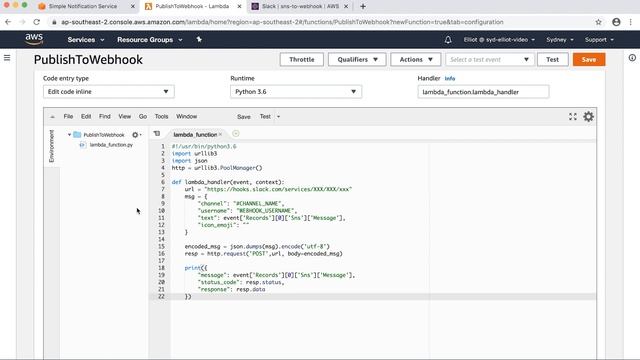Reload the browser page
The height and width of the screenshot is (360, 640).
pyautogui.click(x=36, y=22)
